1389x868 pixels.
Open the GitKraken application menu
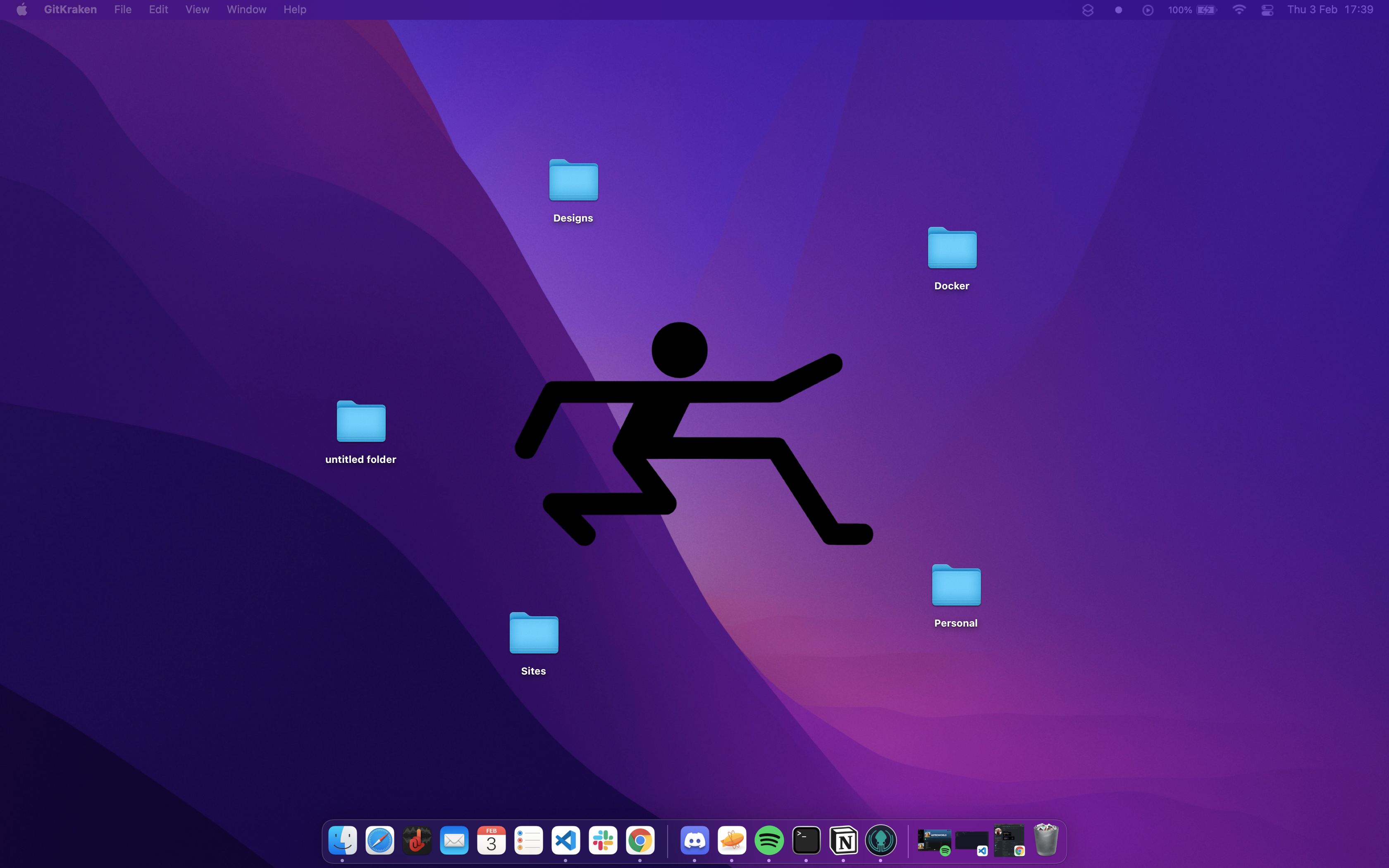(70, 10)
